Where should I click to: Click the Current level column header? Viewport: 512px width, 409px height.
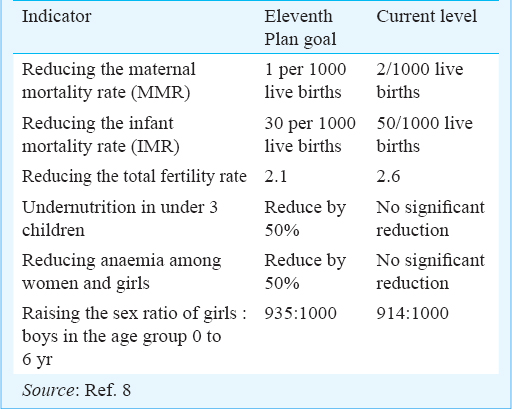[427, 16]
